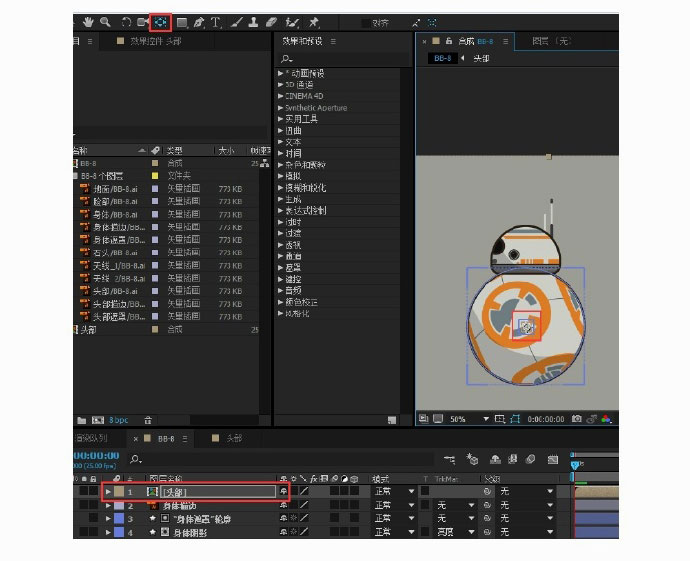
Task: Select 头部/BB-8.ai in the project panel
Action: (x=115, y=291)
